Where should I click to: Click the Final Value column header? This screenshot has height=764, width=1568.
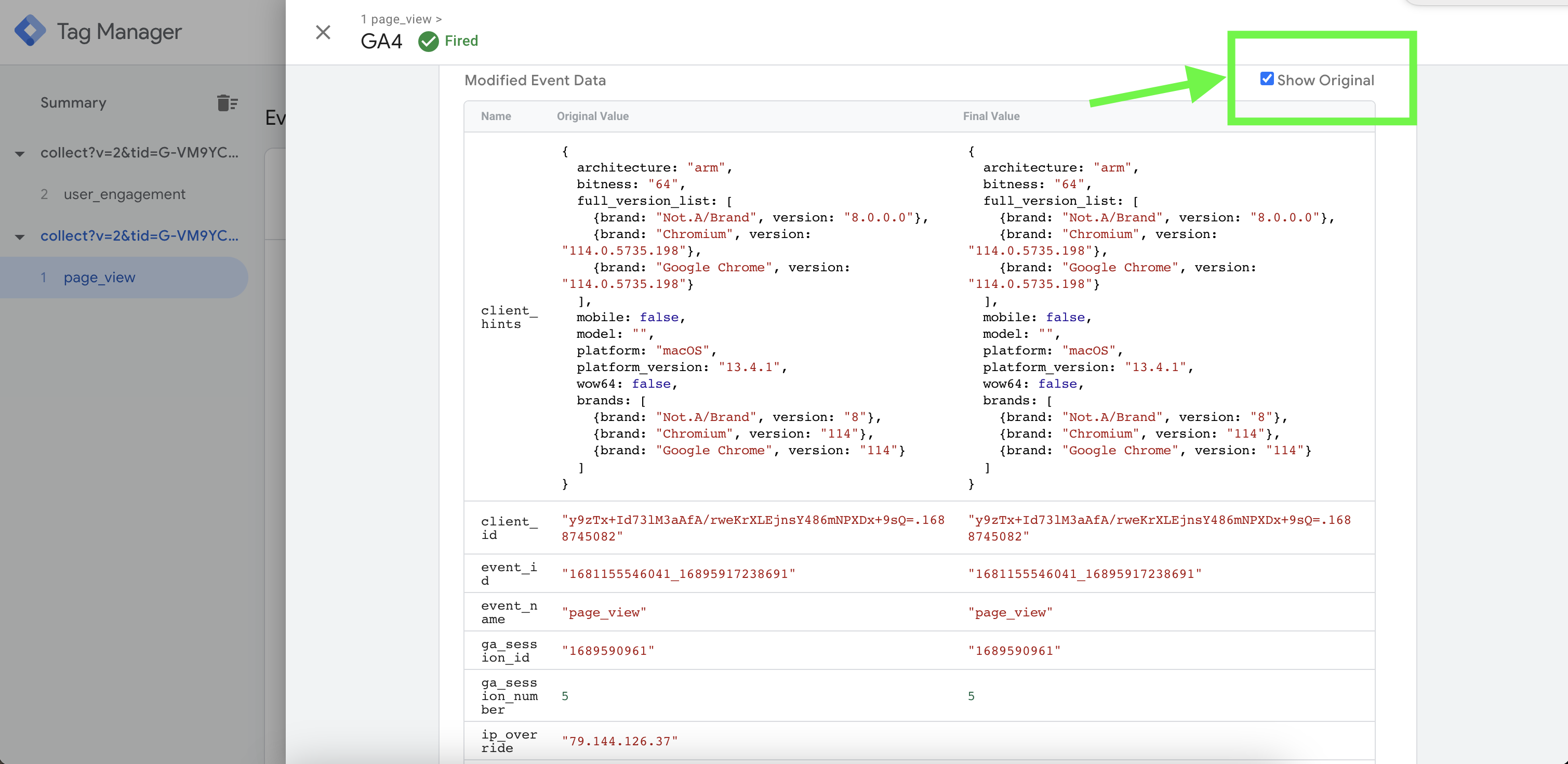(991, 116)
